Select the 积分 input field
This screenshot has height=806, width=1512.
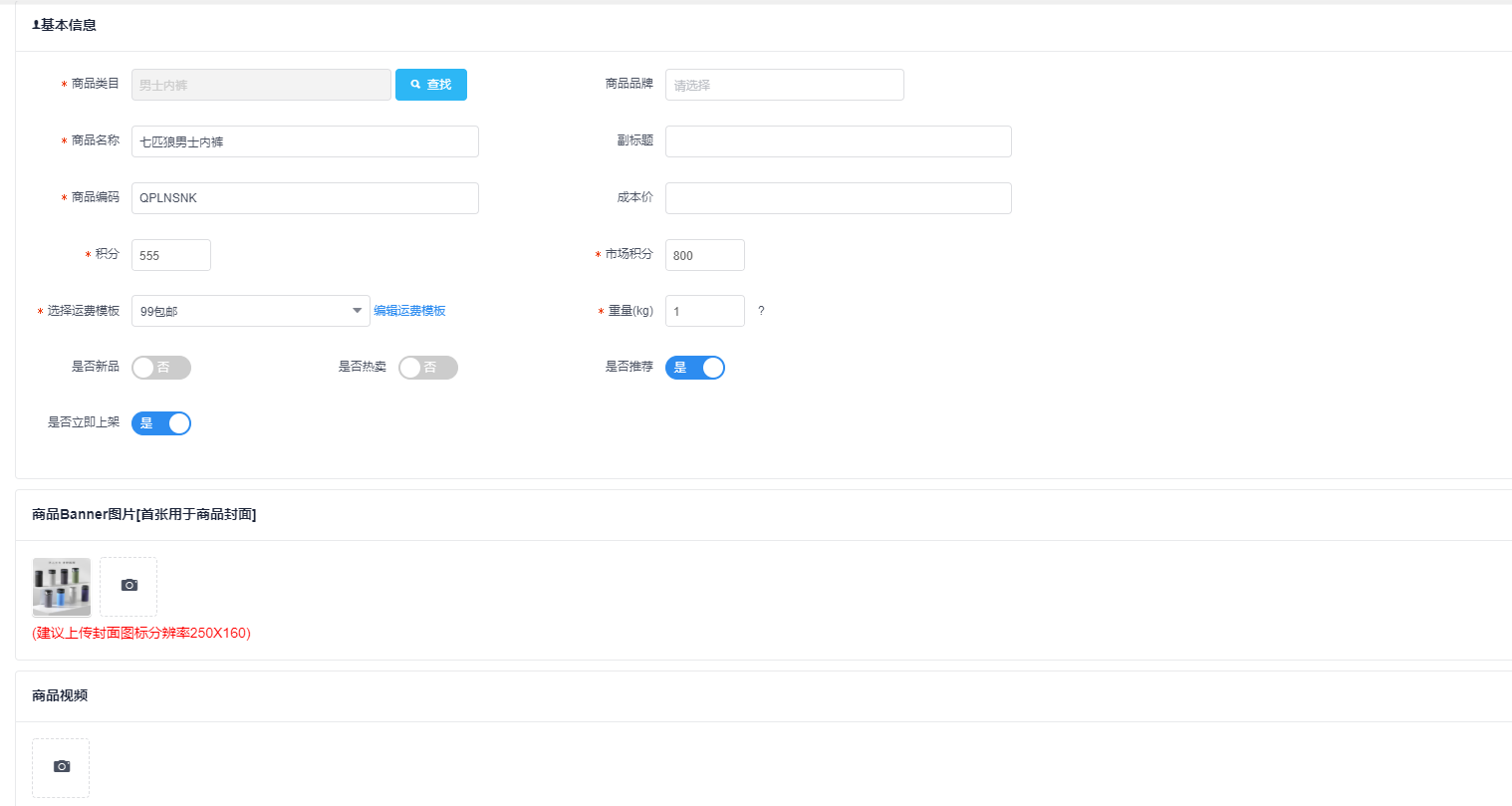pyautogui.click(x=170, y=255)
